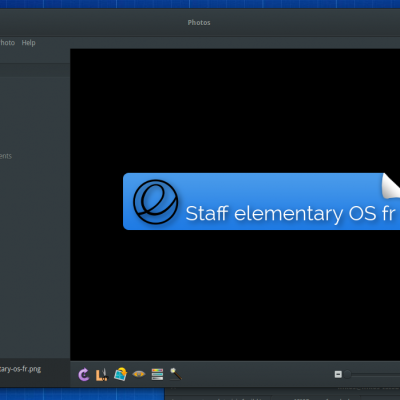Open the Help menu
Viewport: 400px width, 400px height.
pyautogui.click(x=28, y=43)
